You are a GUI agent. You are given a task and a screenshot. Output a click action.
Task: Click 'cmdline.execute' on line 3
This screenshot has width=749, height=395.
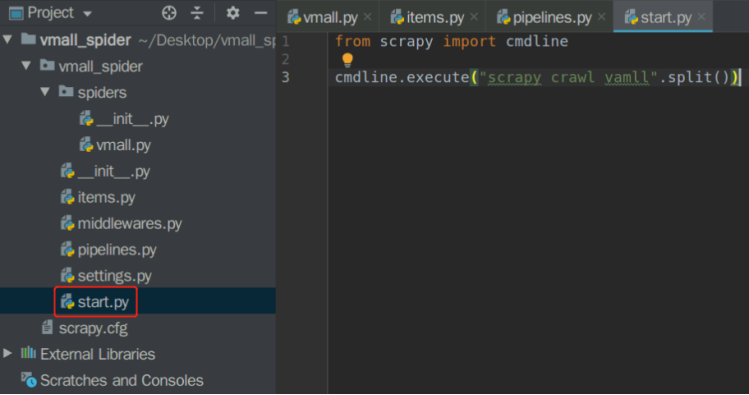[402, 77]
